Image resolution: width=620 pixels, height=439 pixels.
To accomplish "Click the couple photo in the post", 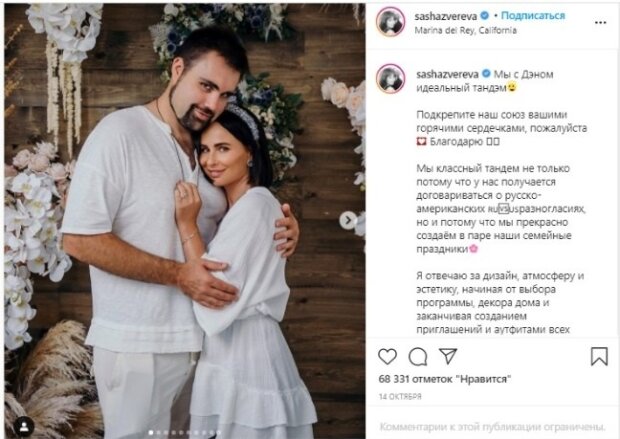I will tap(185, 221).
